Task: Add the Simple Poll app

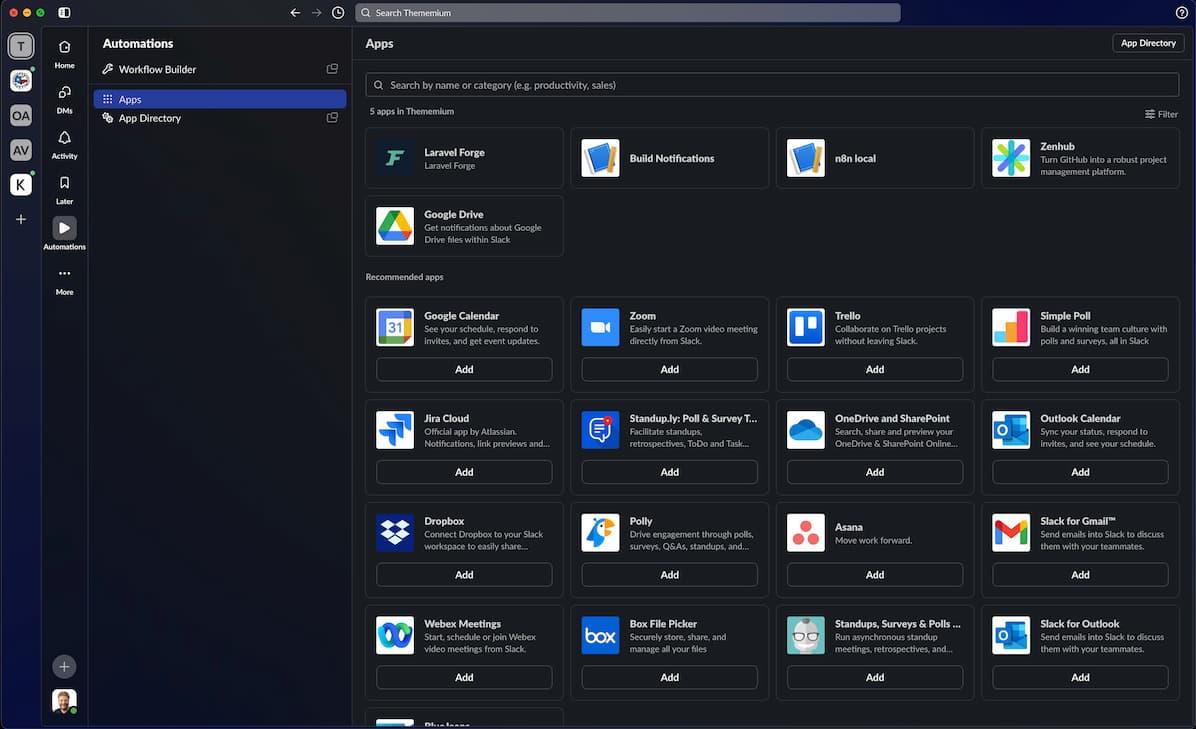Action: [x=1080, y=369]
